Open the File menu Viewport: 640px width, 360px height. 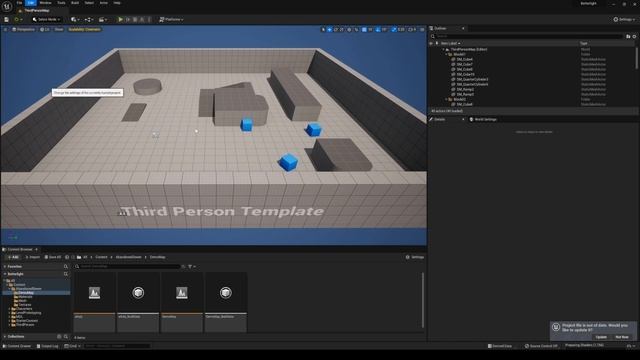click(19, 3)
